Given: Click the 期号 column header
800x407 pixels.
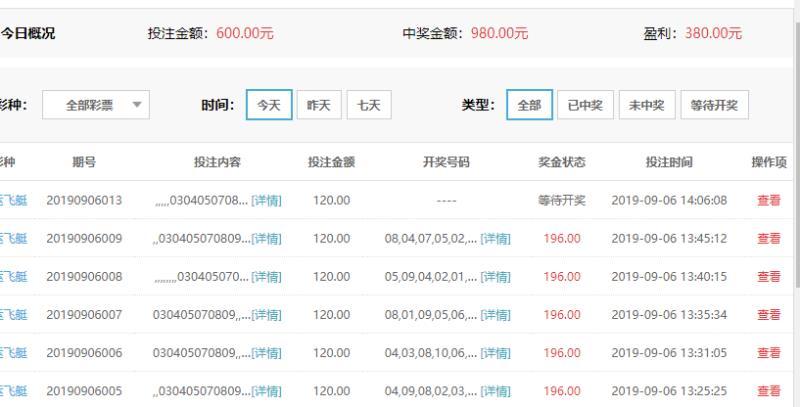Looking at the screenshot, I should pos(84,162).
